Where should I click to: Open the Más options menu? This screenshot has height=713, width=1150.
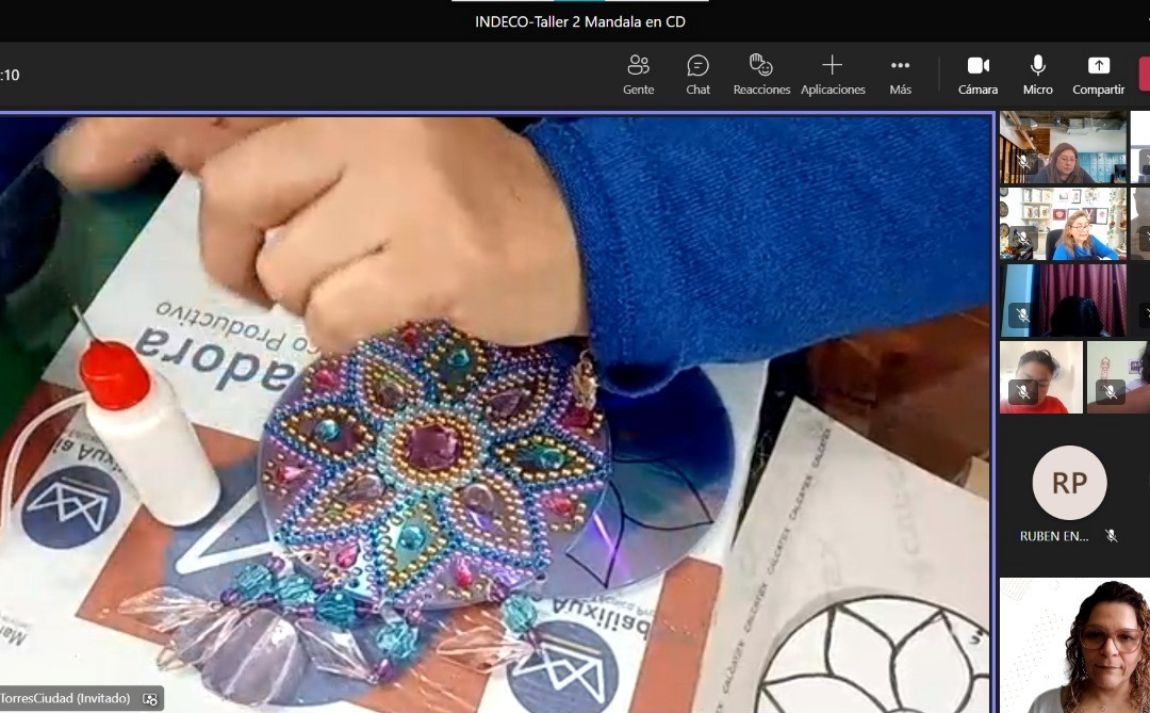point(900,74)
